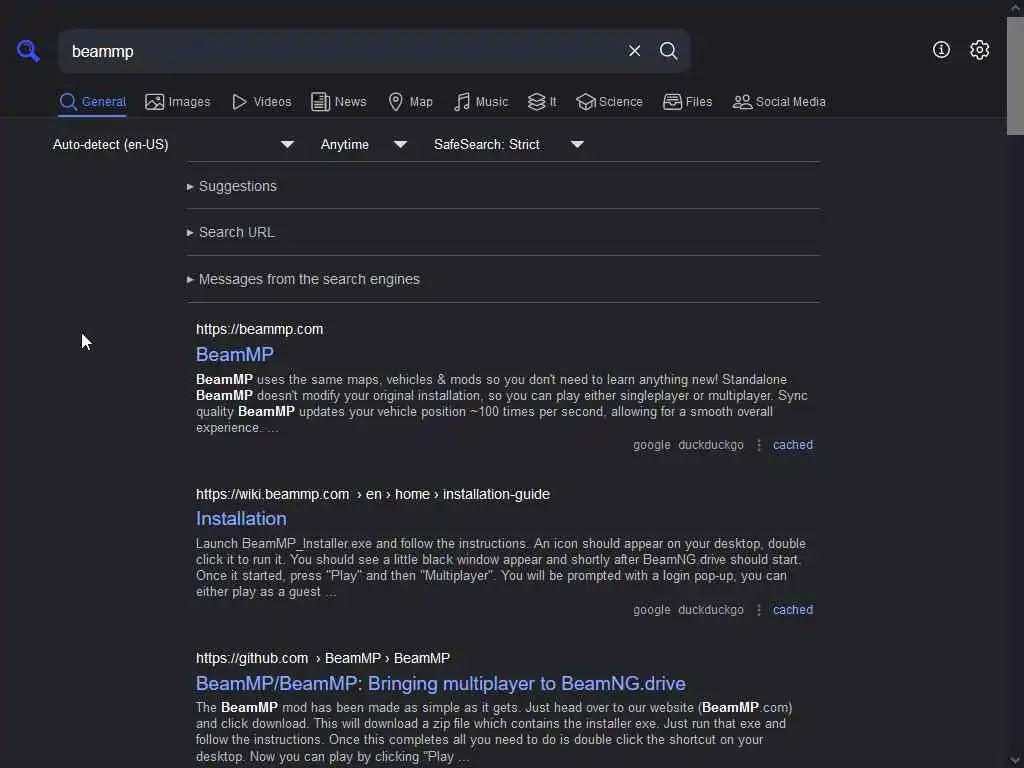Viewport: 1024px width, 768px height.
Task: Open the BeamMP result title link
Action: [234, 354]
